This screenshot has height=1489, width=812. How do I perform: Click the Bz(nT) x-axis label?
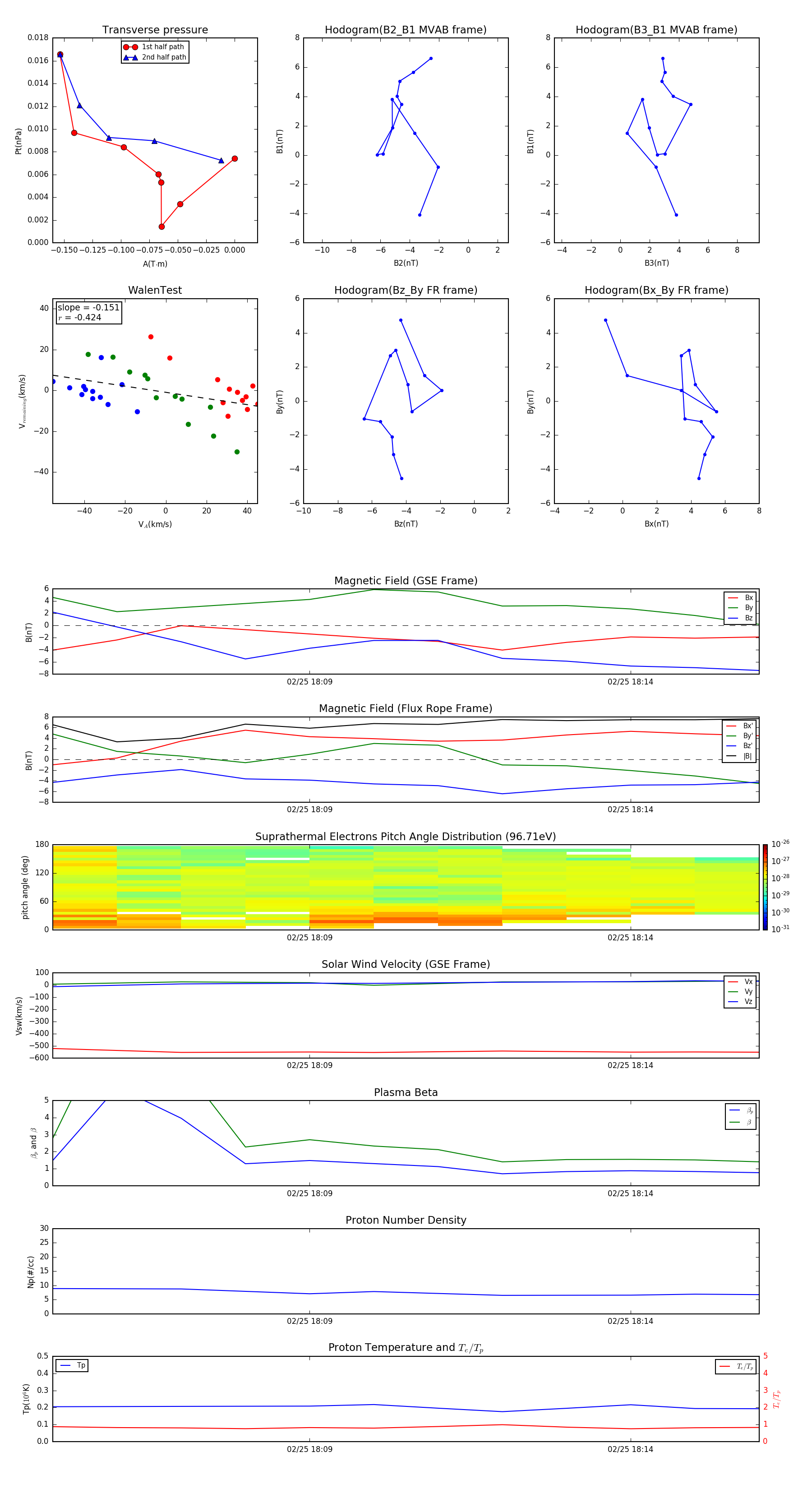[x=406, y=524]
